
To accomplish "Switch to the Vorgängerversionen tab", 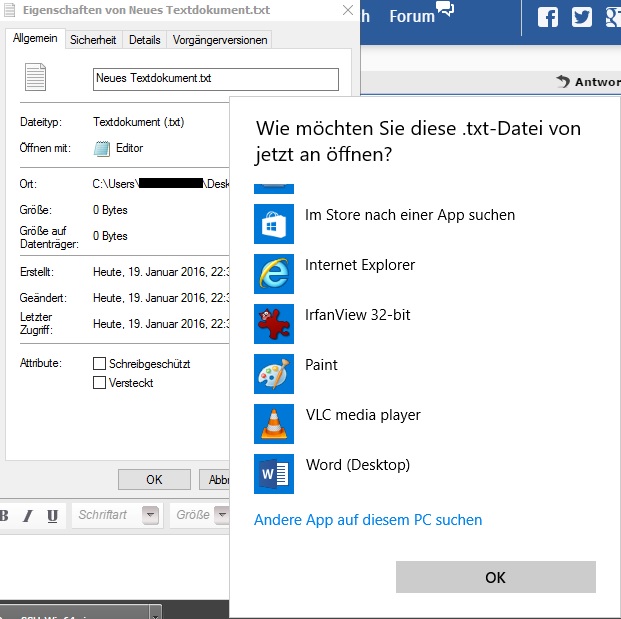I will click(219, 40).
